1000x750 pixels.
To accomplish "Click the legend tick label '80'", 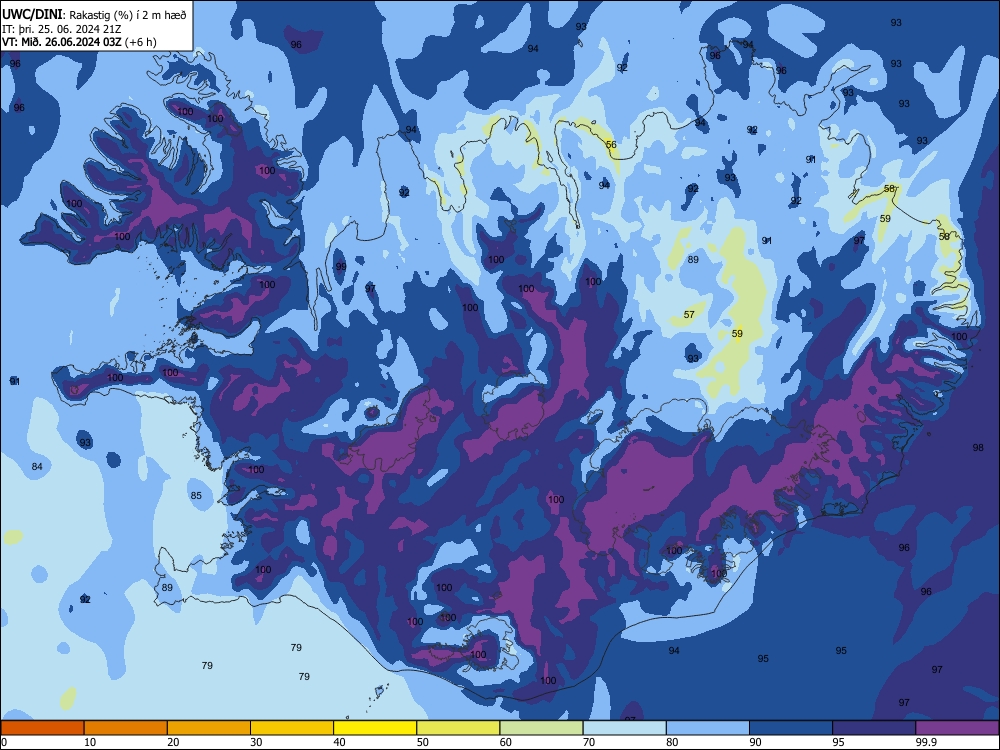I will (x=672, y=742).
